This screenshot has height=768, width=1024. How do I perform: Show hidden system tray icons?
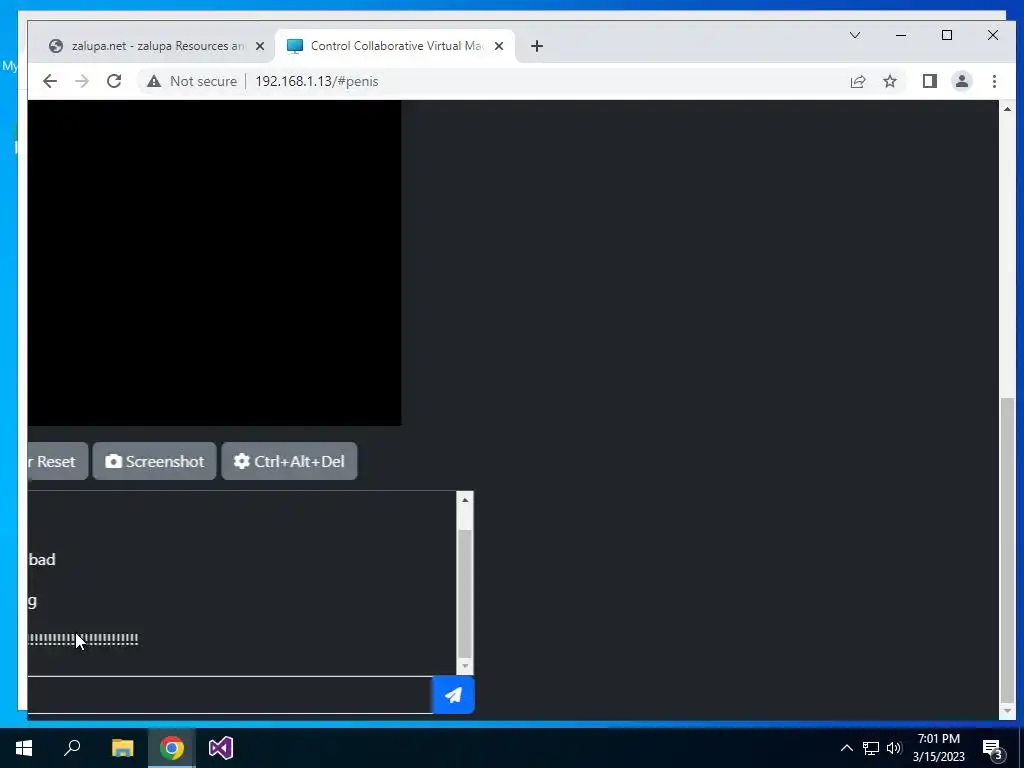846,748
